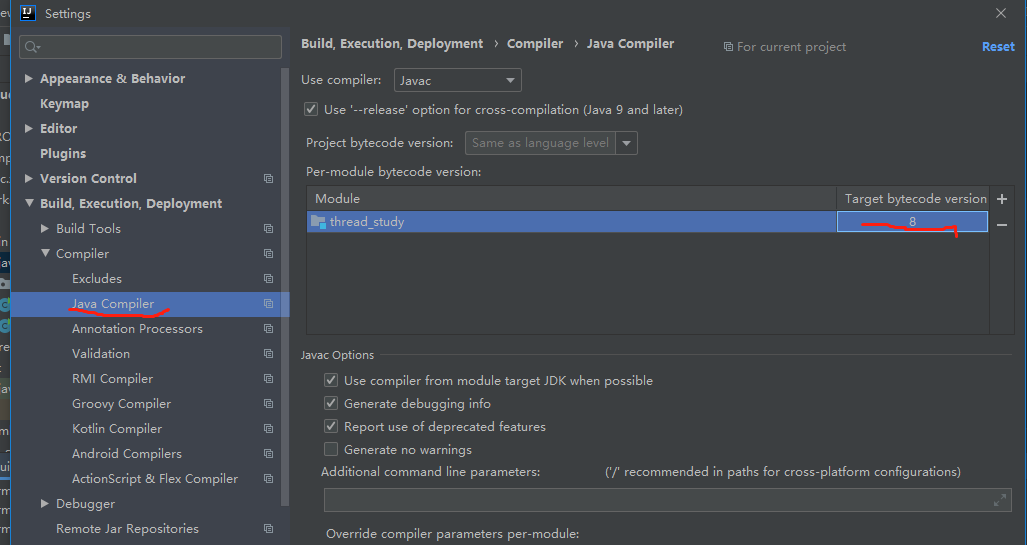
Task: Open Annotation Processors settings page
Action: (x=138, y=329)
